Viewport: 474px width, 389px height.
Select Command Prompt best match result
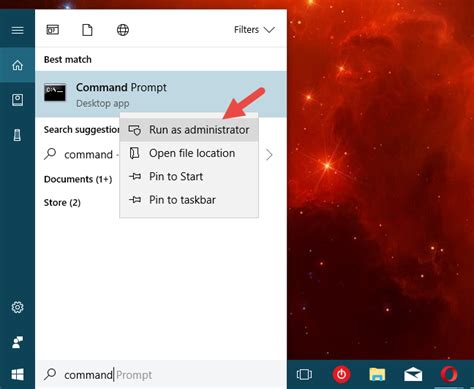(x=161, y=94)
